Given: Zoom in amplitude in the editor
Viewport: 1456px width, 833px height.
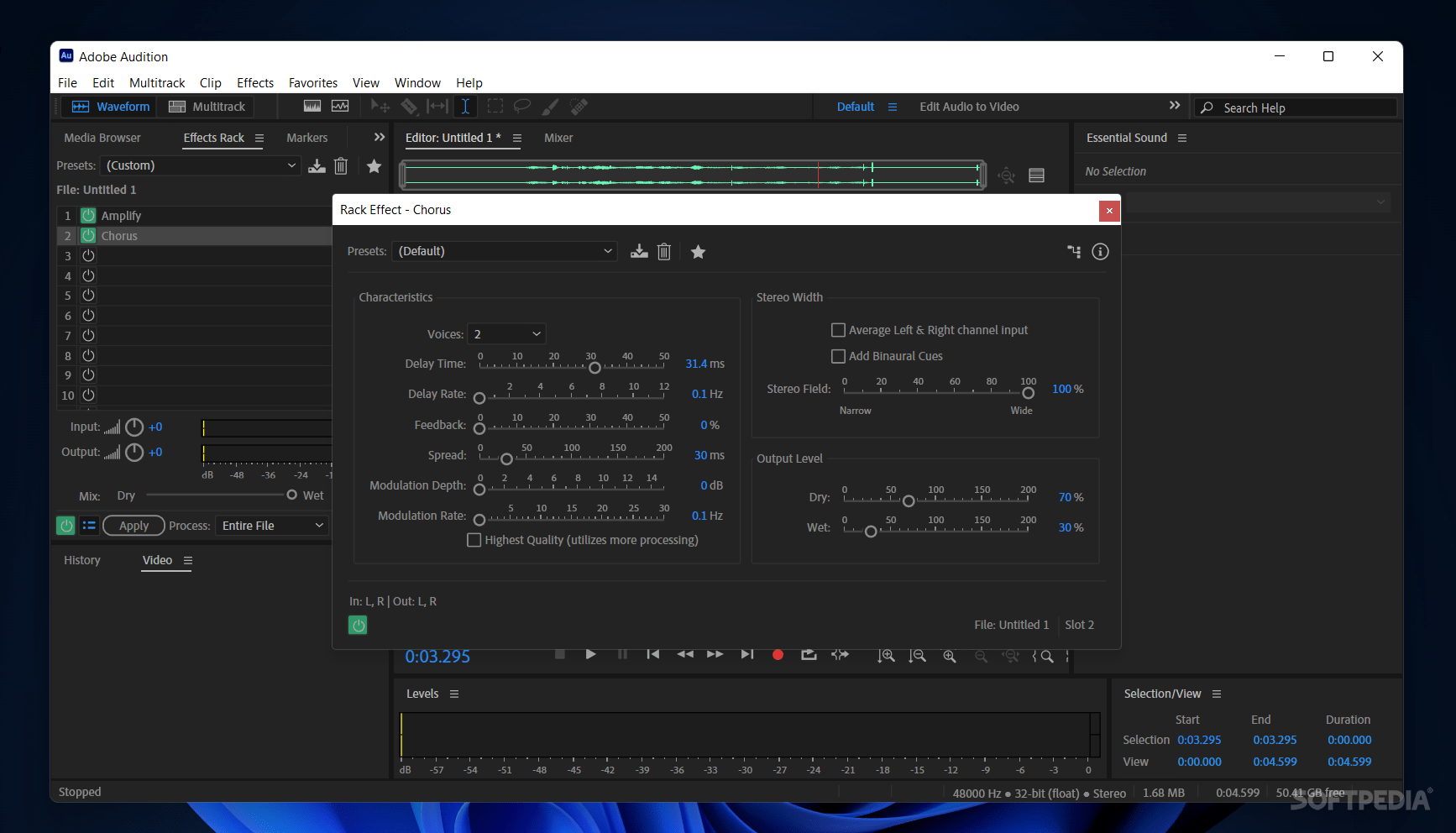Looking at the screenshot, I should [x=886, y=656].
